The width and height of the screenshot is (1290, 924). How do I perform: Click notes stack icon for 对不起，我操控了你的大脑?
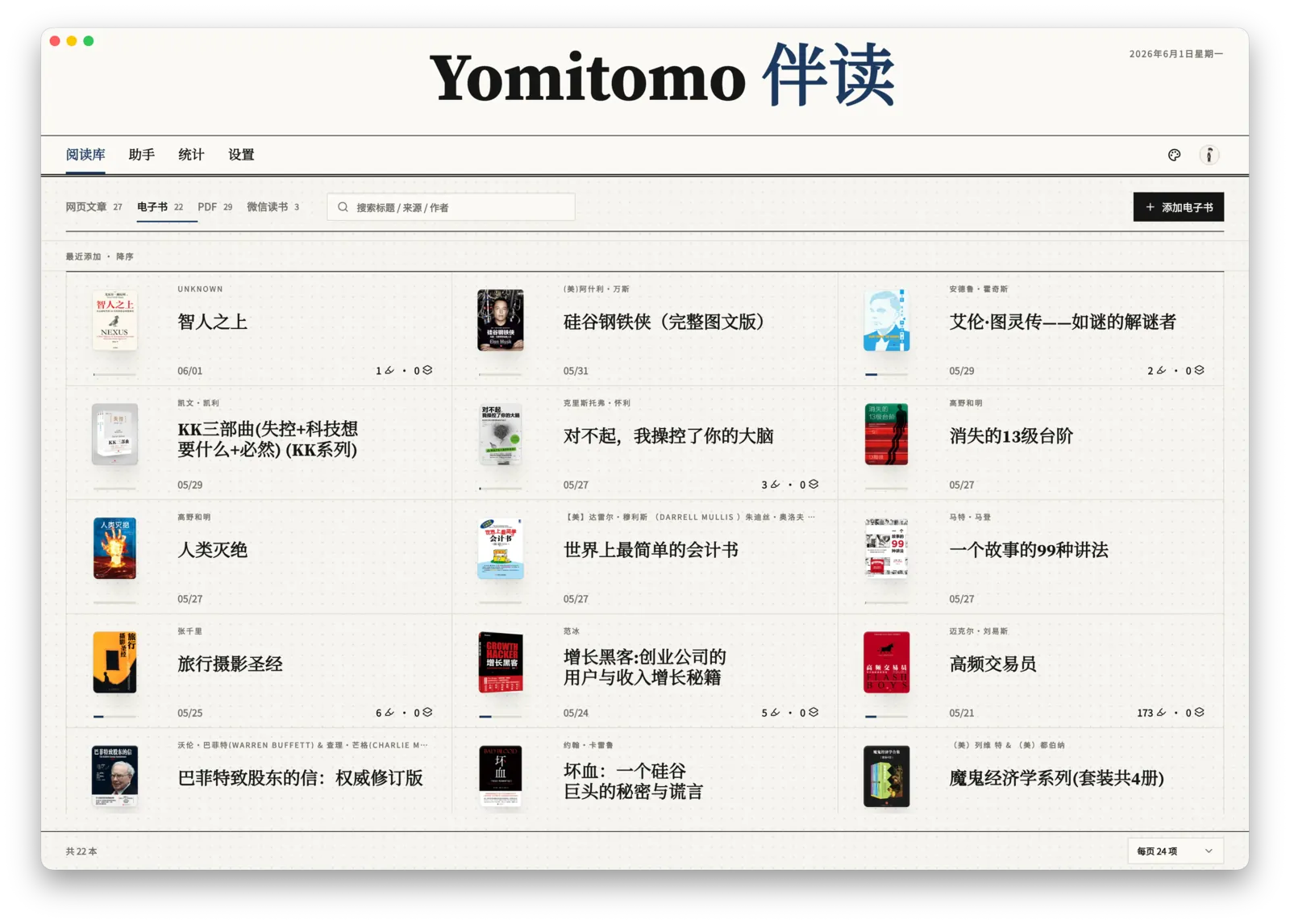coord(814,485)
